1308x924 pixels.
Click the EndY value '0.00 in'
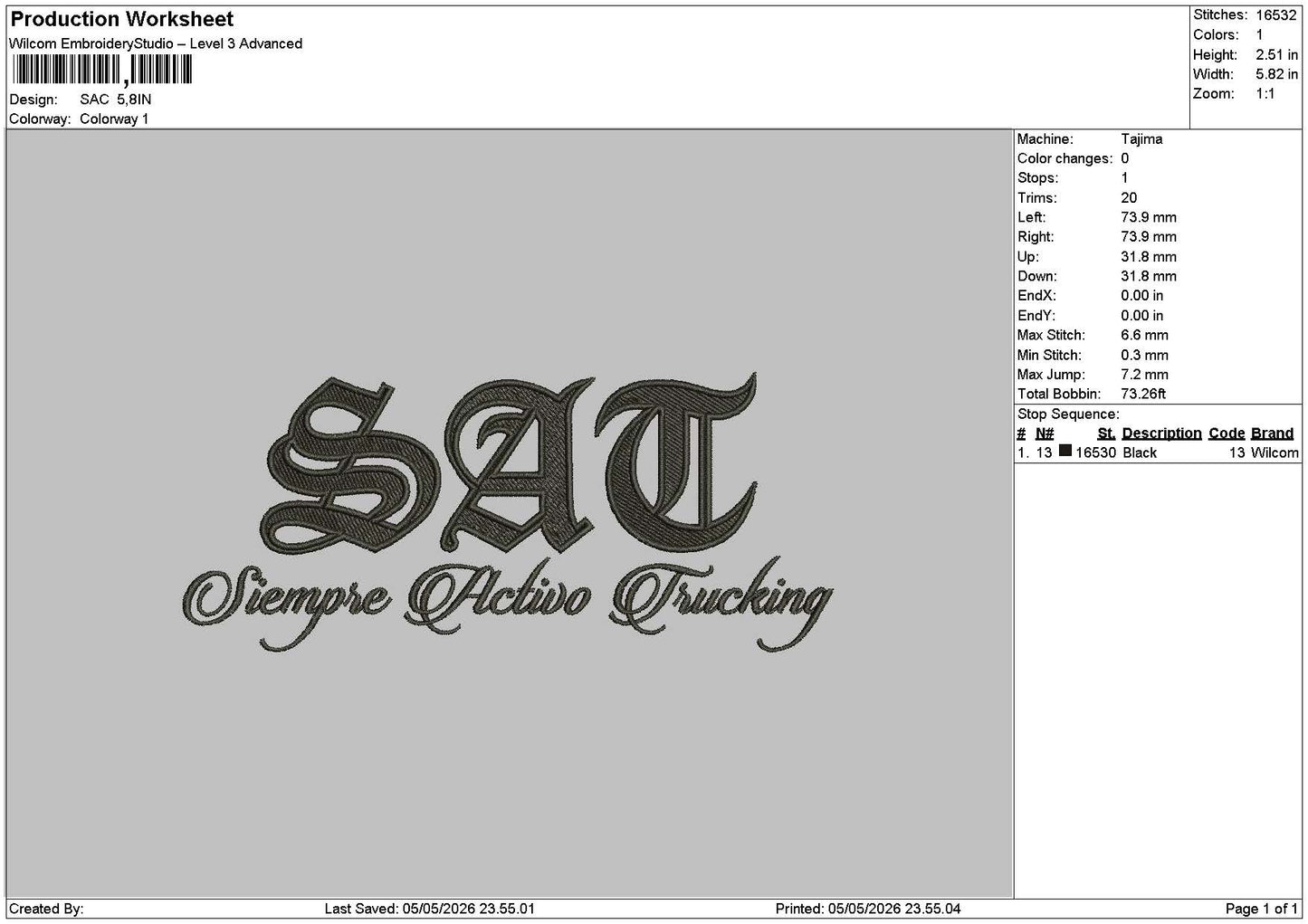(x=1142, y=315)
